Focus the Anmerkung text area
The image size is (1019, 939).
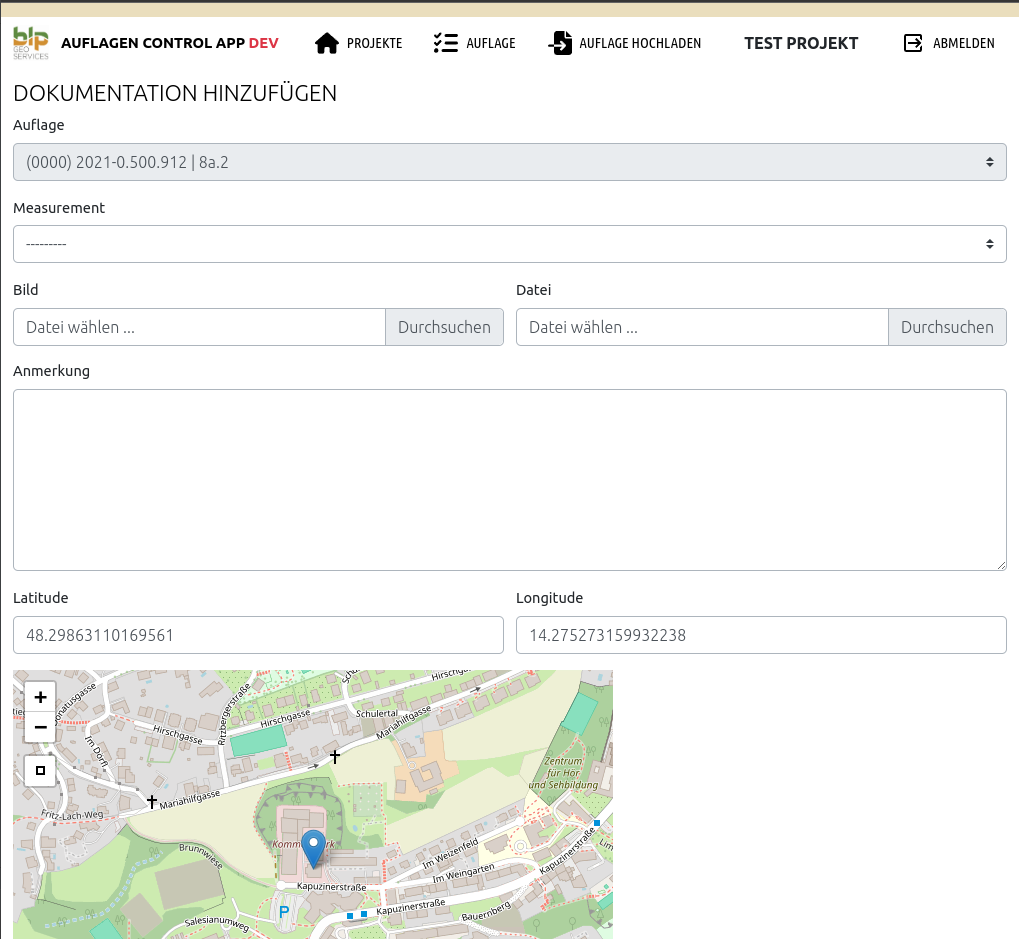(509, 480)
